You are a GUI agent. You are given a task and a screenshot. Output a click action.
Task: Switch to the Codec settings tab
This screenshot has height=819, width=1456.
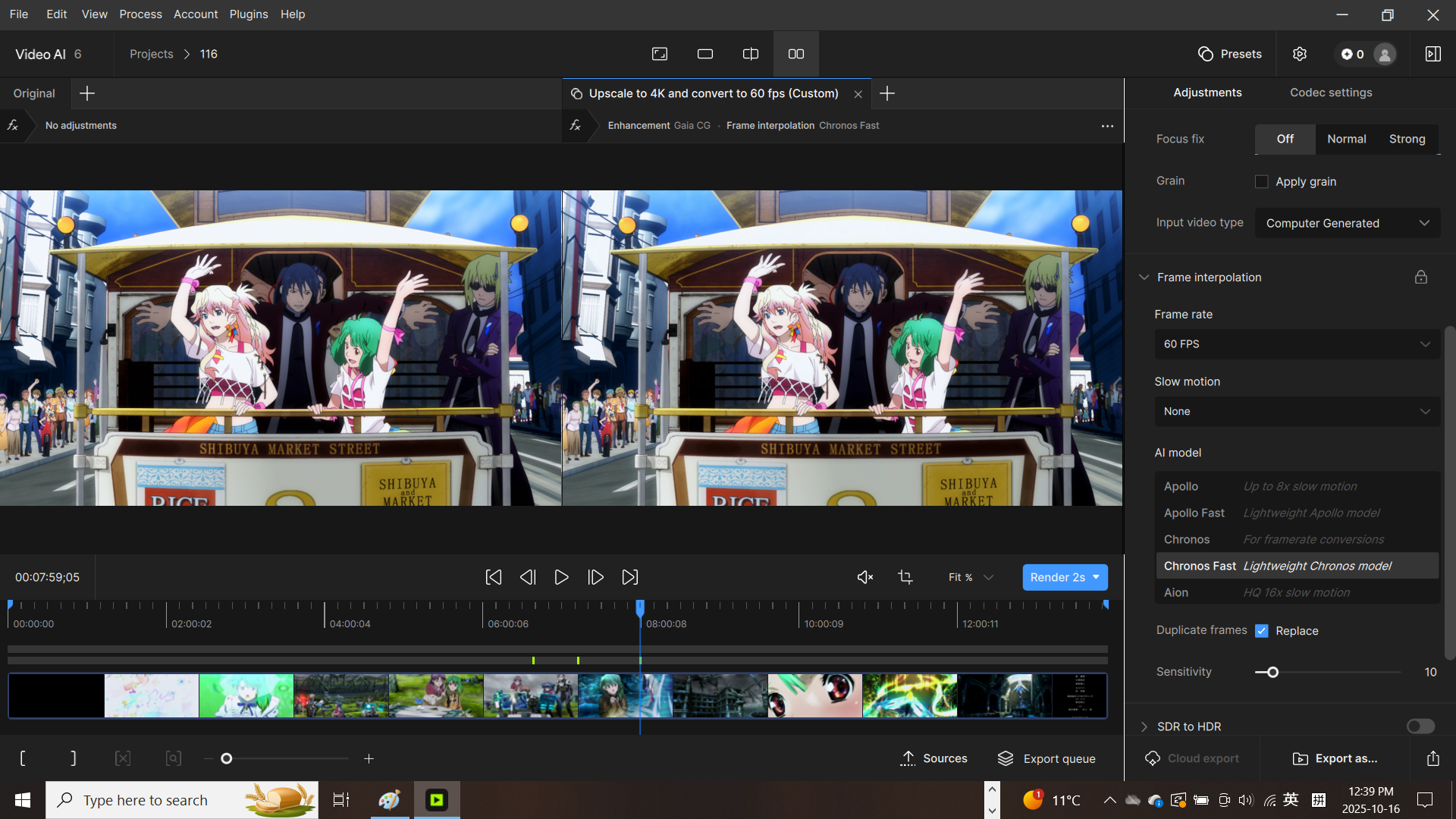1331,93
